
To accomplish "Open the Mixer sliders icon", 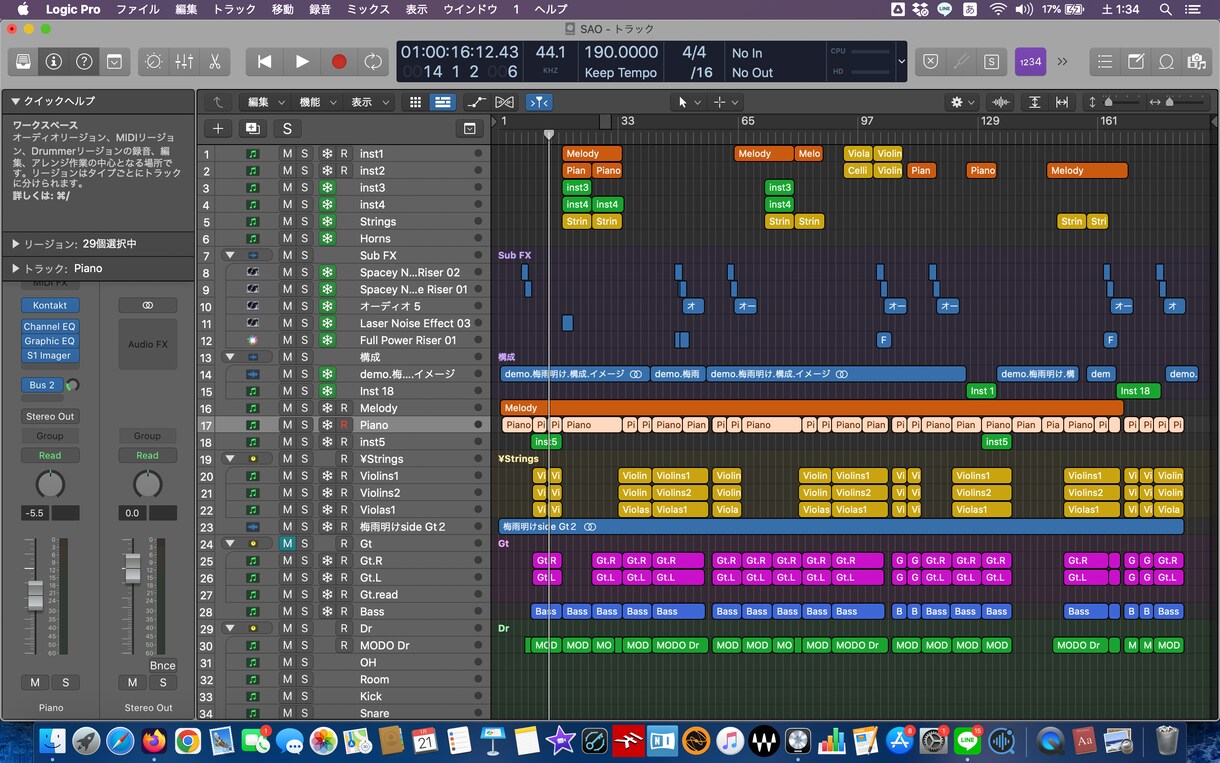I will (x=184, y=62).
